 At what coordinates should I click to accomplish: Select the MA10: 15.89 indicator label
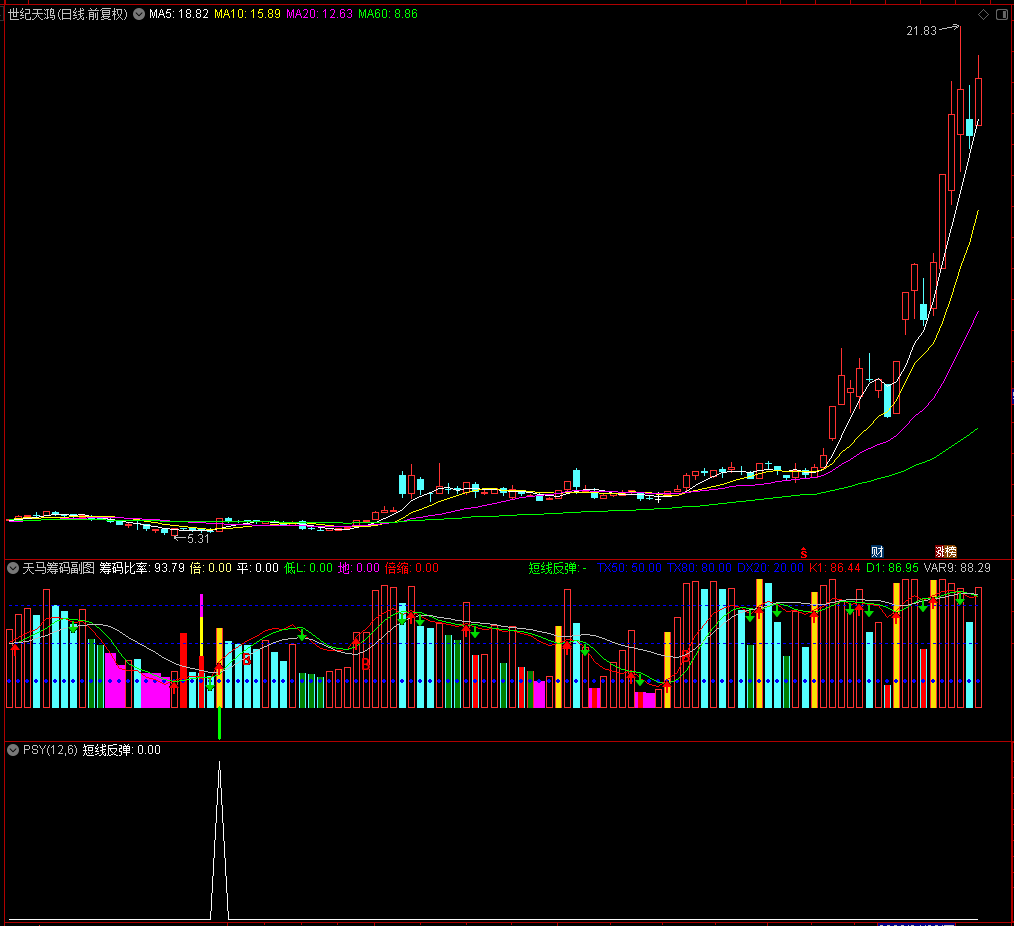247,14
